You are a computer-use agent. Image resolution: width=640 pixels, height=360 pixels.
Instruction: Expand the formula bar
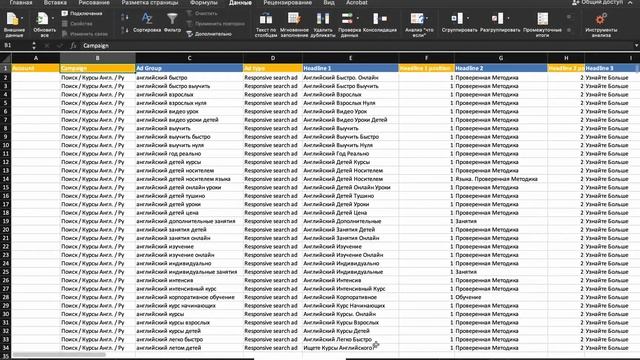636,46
